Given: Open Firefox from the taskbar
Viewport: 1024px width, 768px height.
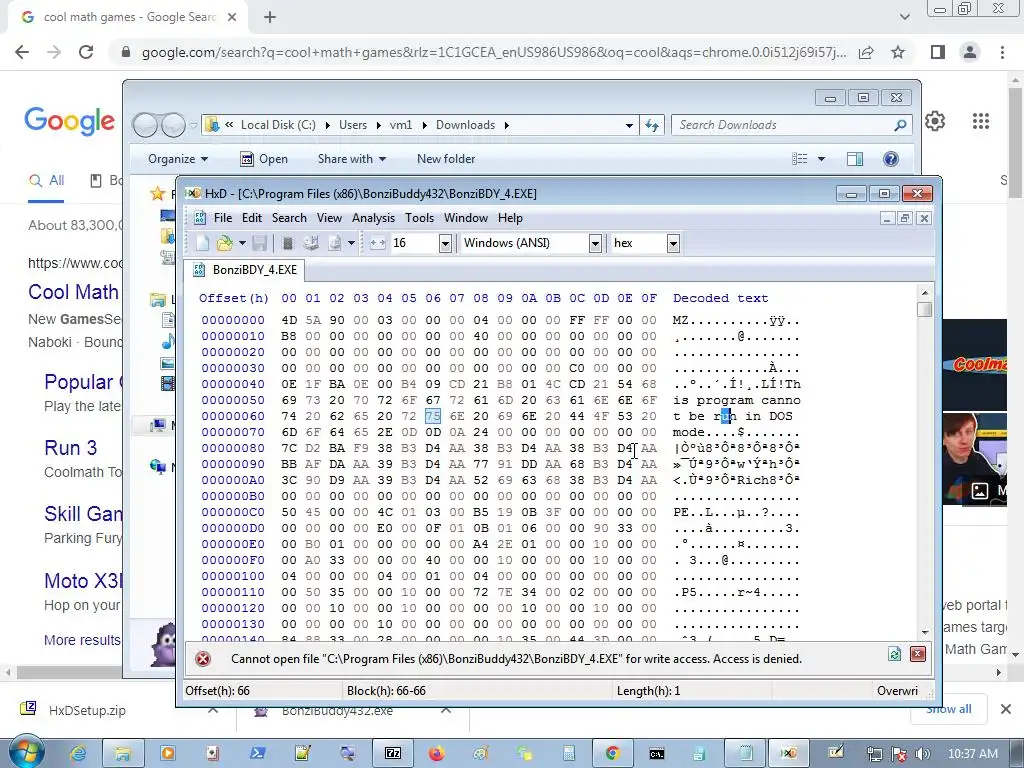Looking at the screenshot, I should tap(436, 754).
